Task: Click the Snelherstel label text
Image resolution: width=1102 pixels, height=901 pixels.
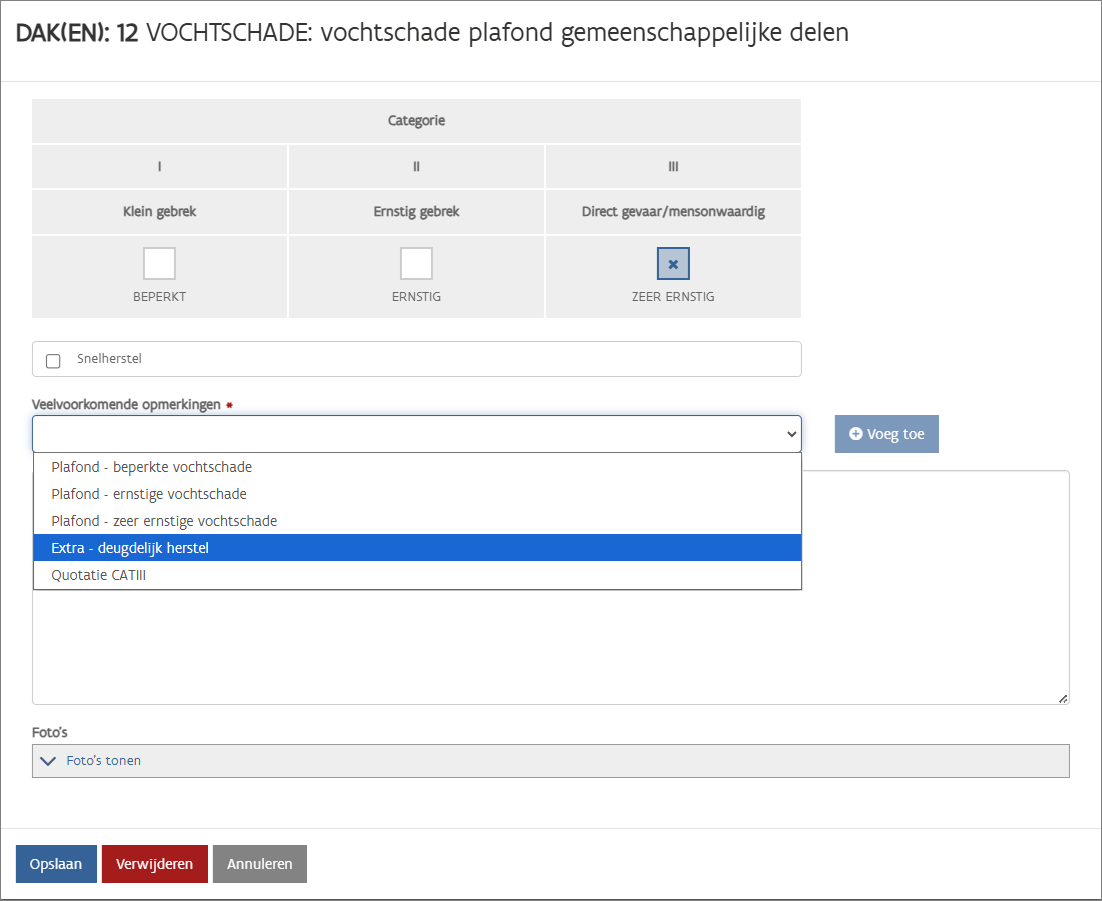Action: coord(109,359)
